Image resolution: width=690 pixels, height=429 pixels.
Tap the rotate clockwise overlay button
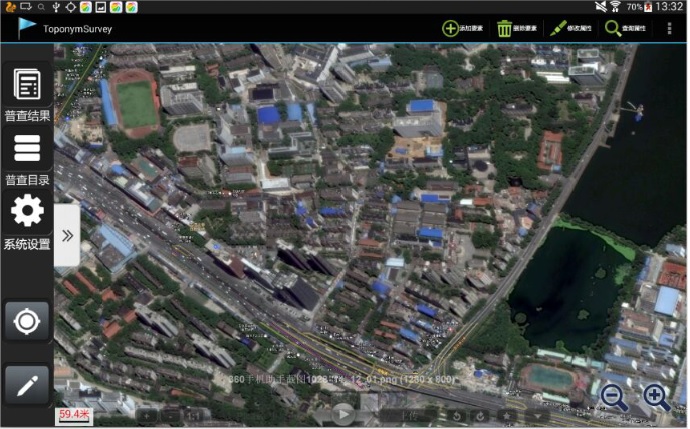point(481,416)
